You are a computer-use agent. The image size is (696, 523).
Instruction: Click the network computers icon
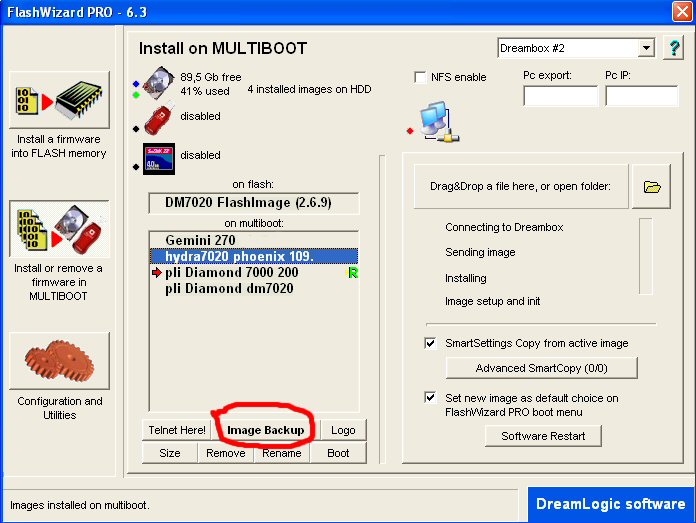tap(439, 121)
